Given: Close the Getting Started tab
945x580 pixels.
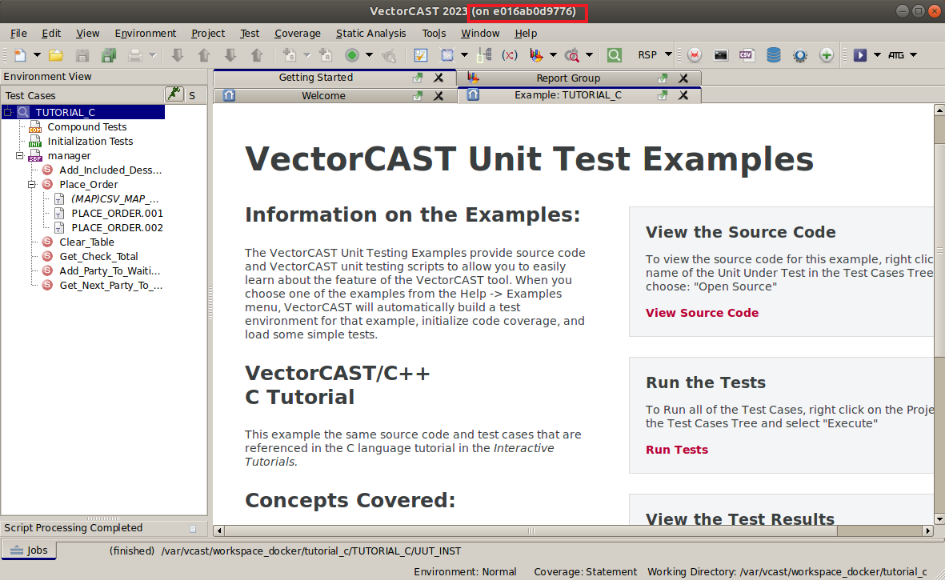Looking at the screenshot, I should (439, 78).
